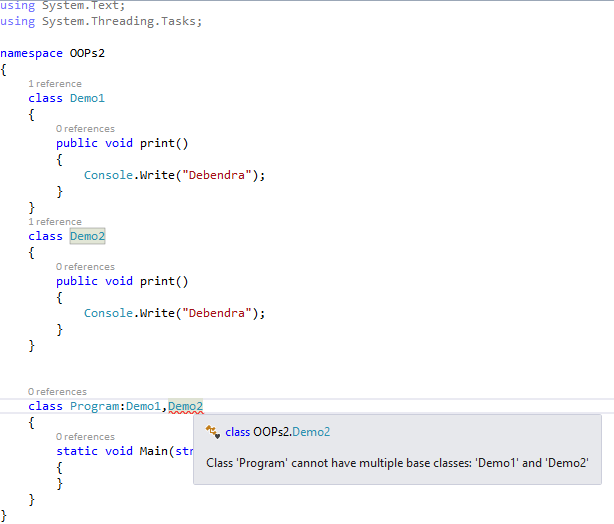Click the highlighted Demo2 class name declaration

point(87,236)
